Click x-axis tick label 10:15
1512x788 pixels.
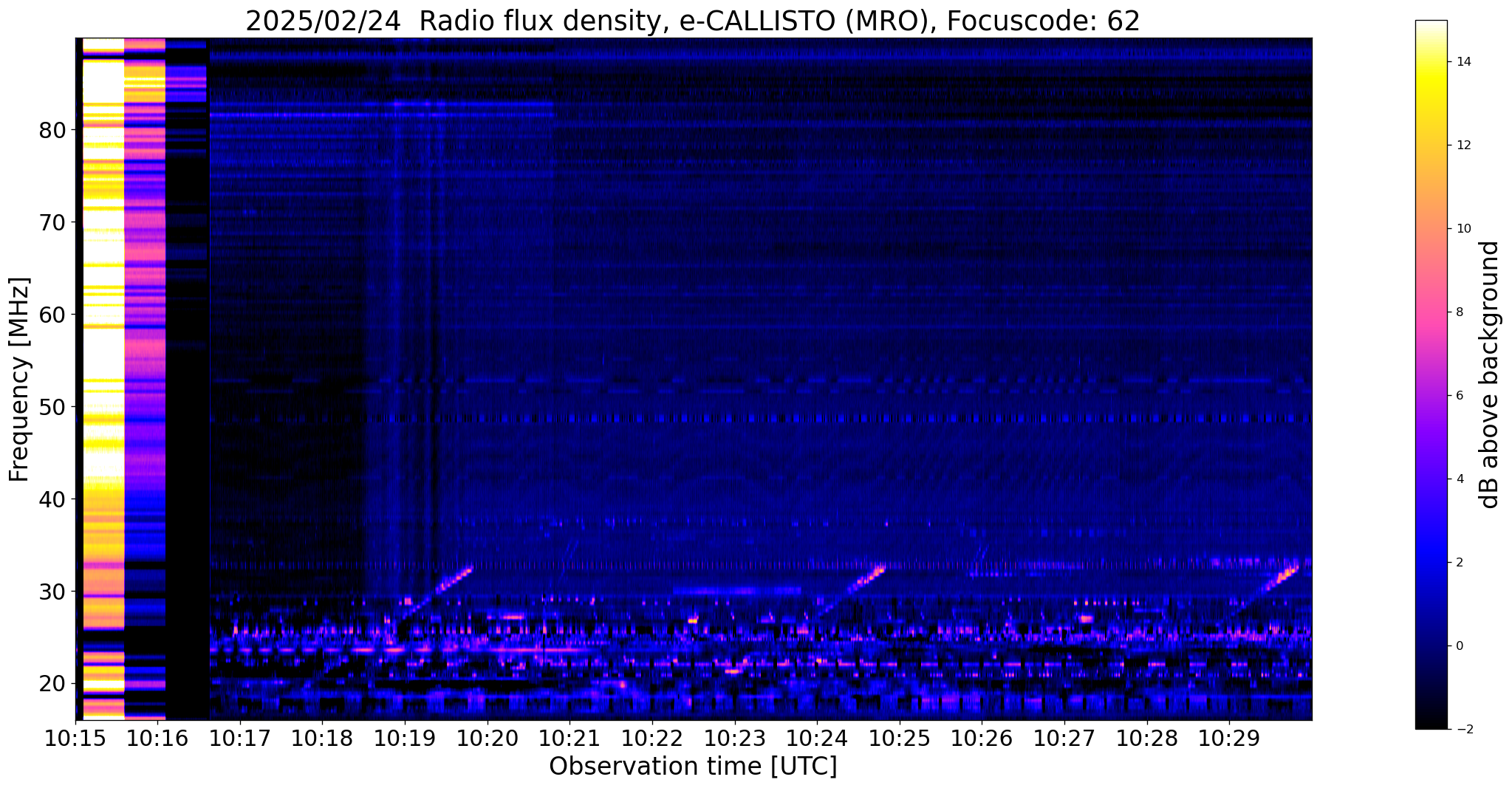click(x=75, y=738)
